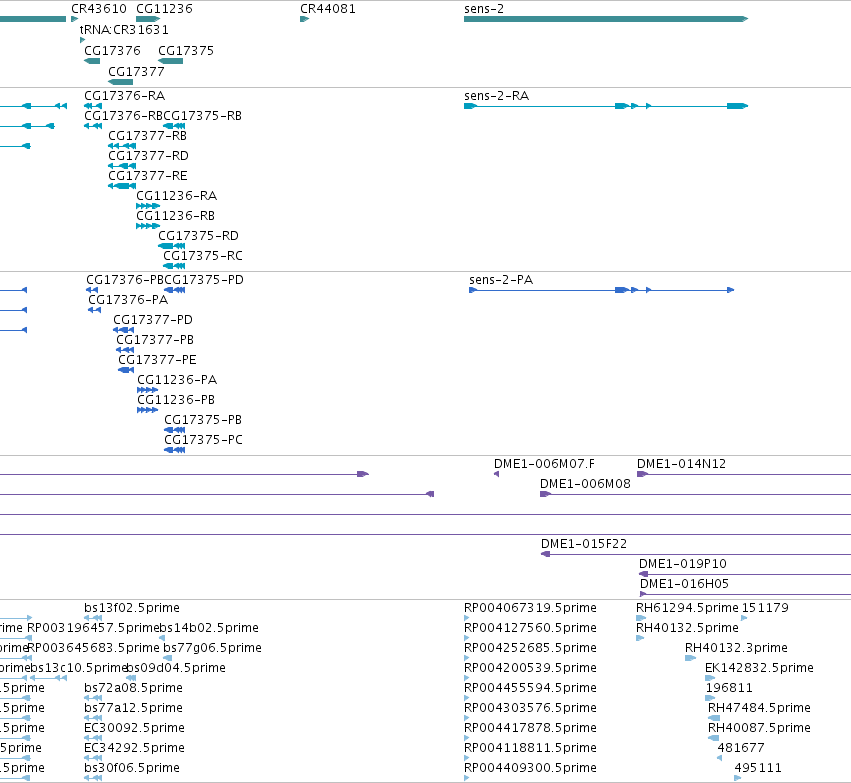Screen dimensions: 851x783
Task: Select BAC clone DME1-006M07.F label
Action: tap(544, 464)
